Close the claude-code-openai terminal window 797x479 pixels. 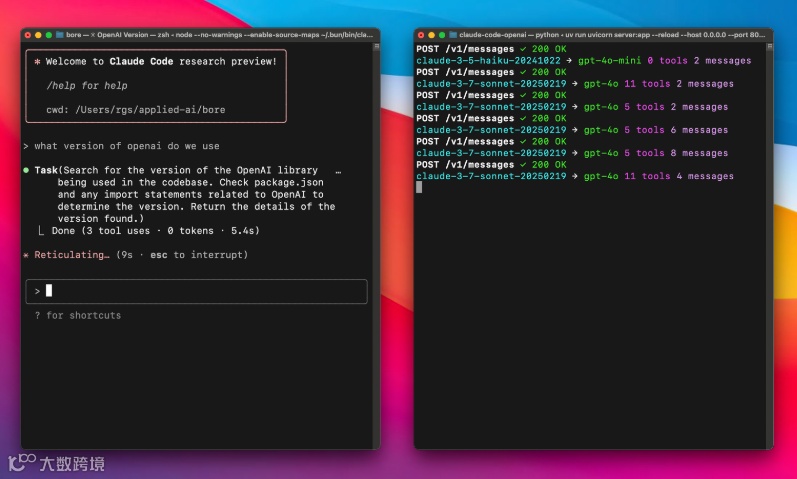[421, 35]
